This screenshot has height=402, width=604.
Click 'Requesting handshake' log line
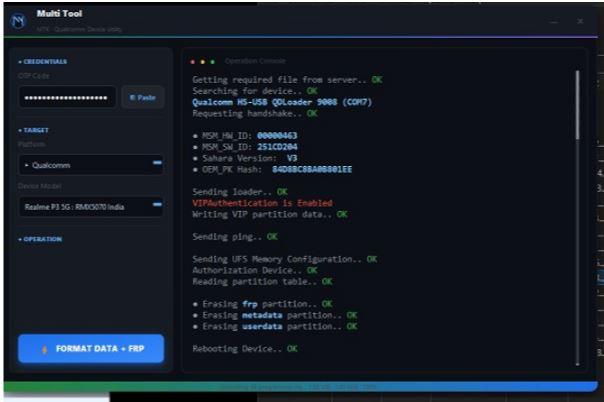[x=255, y=113]
